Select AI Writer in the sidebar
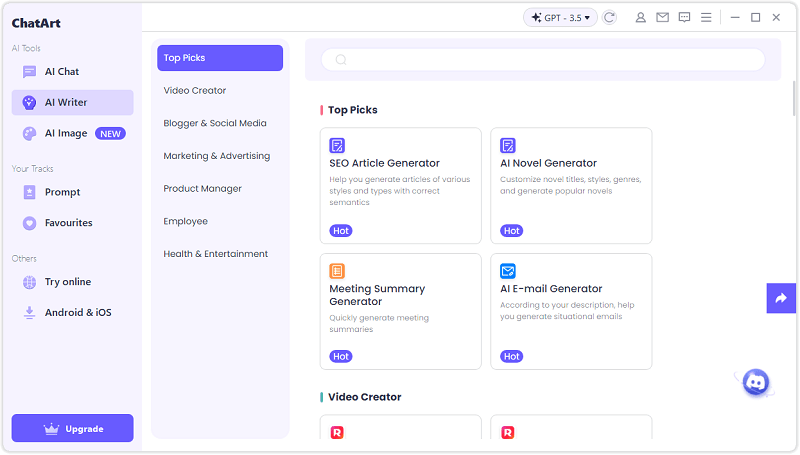Viewport: 800px width, 455px height. point(72,103)
